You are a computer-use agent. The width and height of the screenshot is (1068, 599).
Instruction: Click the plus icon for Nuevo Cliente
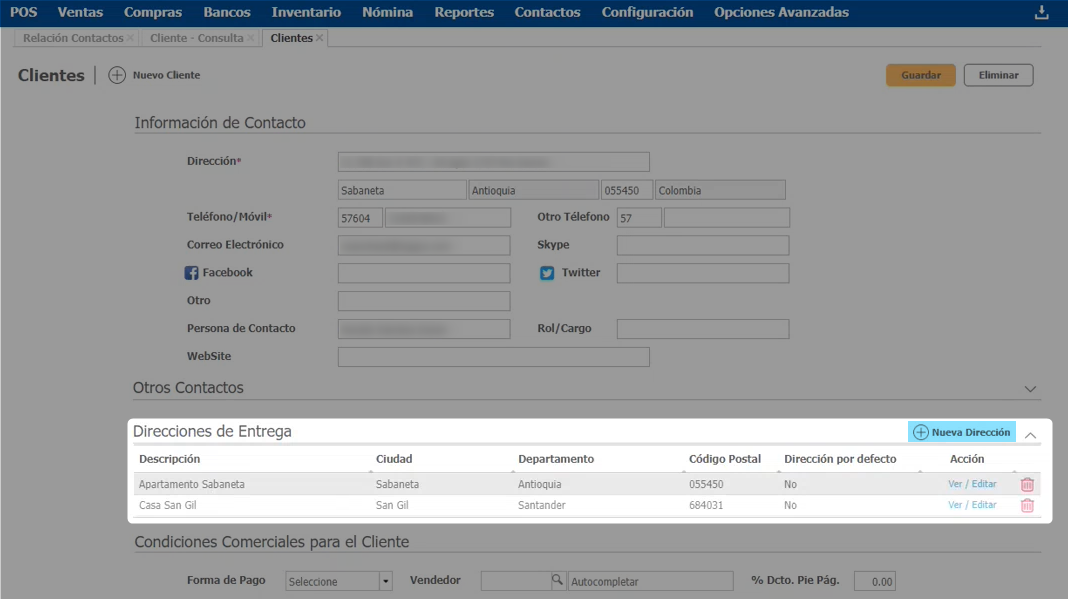pyautogui.click(x=117, y=75)
